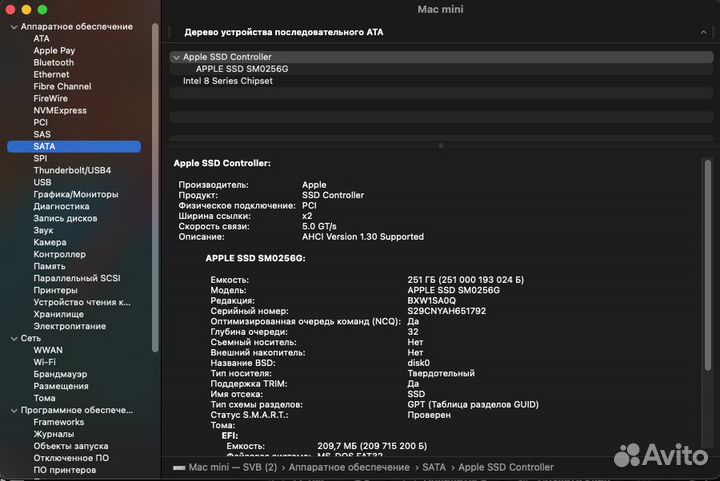Click the sidebar vertical scrollbar
Viewport: 720px width, 481px height.
point(155,187)
